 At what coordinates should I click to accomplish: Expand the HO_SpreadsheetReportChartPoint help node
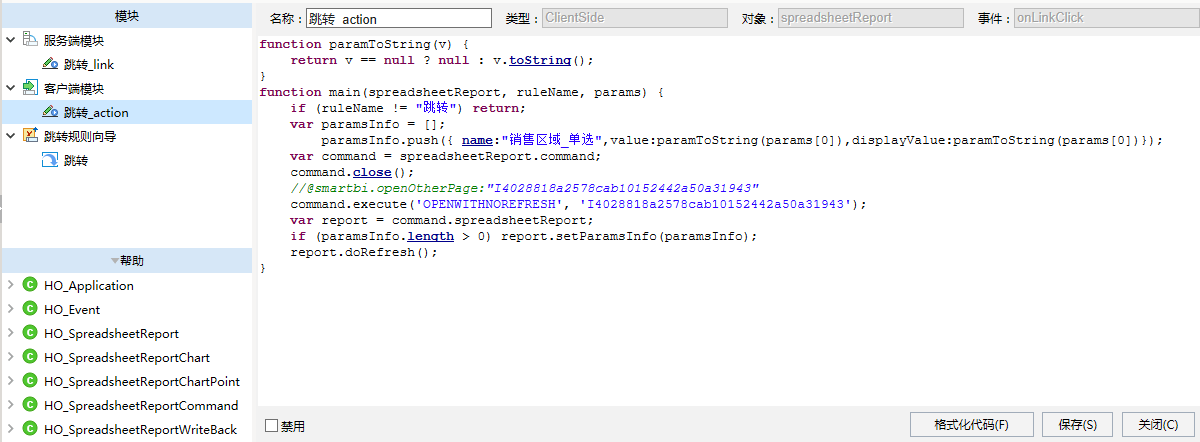pos(10,381)
